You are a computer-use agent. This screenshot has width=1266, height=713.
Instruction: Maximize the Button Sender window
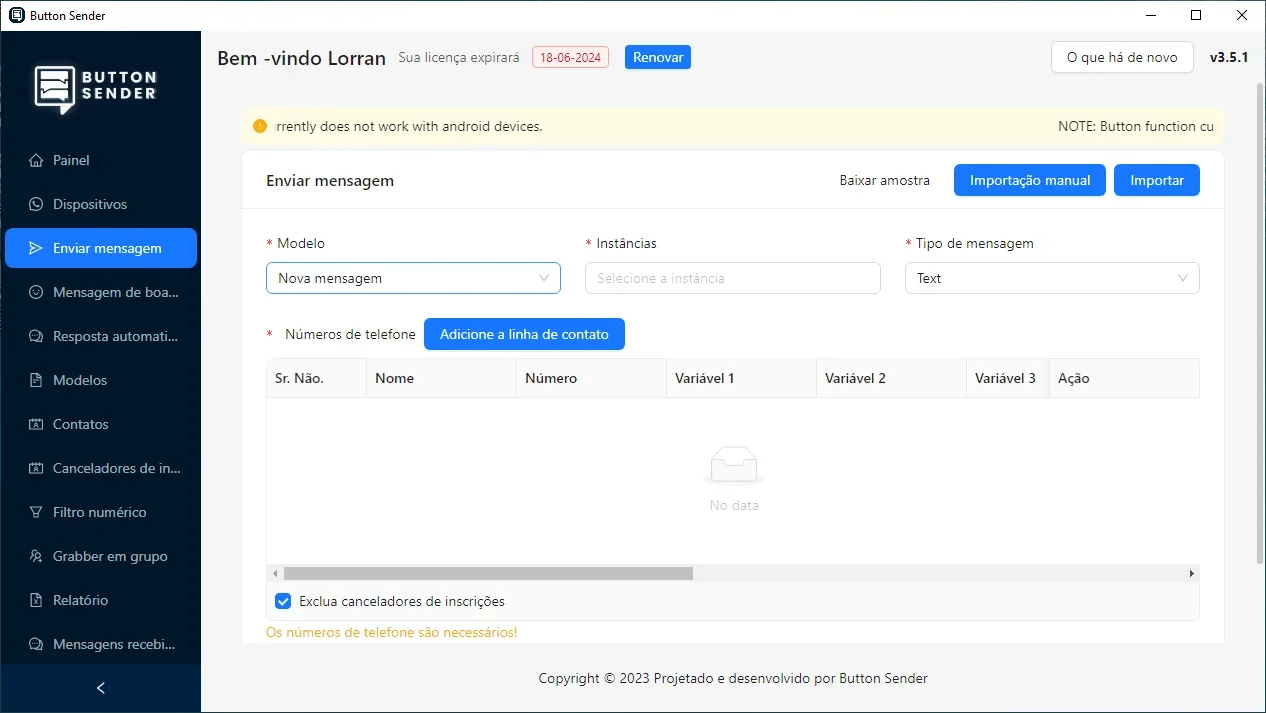pos(1196,15)
